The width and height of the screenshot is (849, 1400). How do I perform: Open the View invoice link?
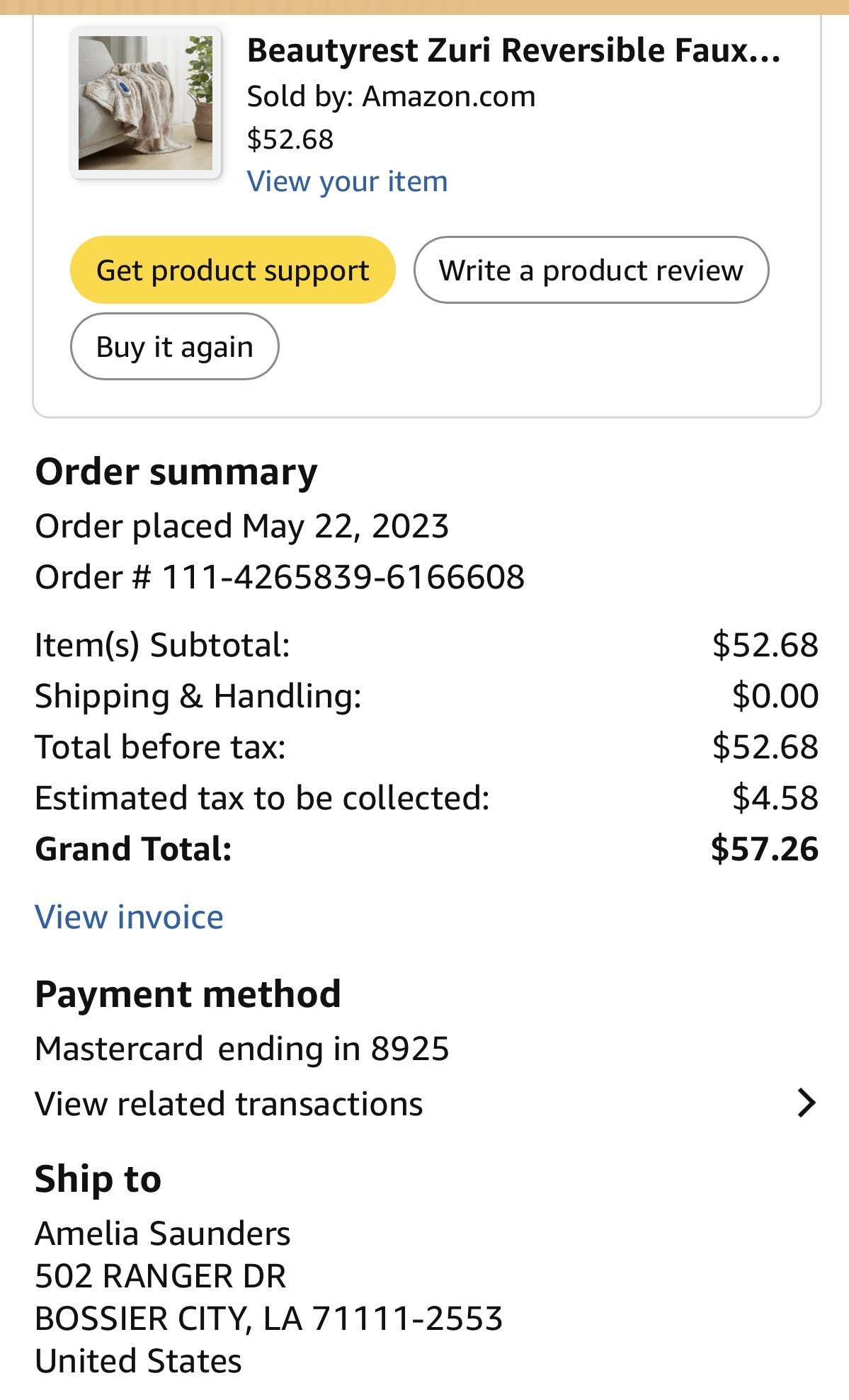pyautogui.click(x=129, y=917)
